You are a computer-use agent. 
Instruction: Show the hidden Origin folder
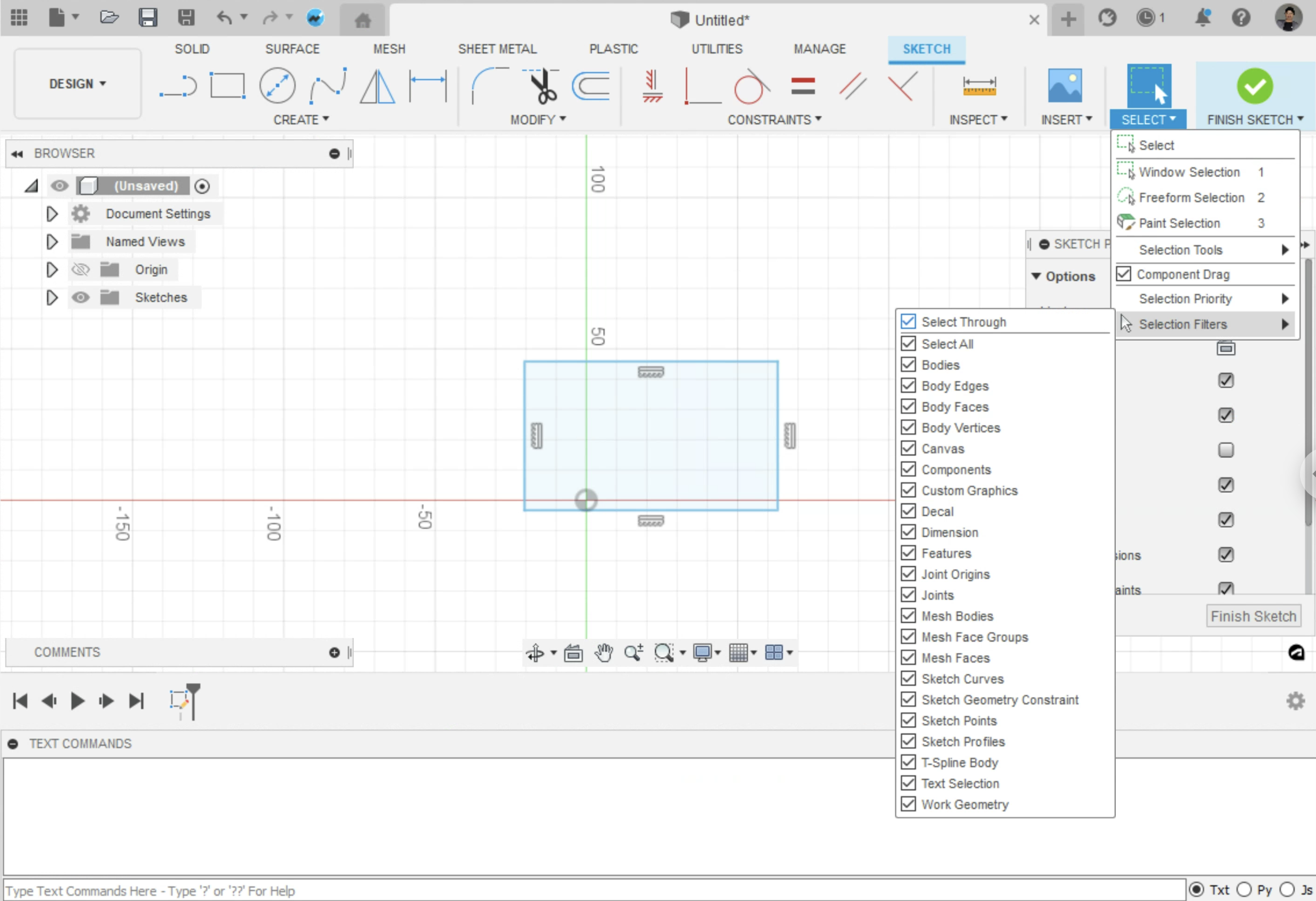pyautogui.click(x=80, y=269)
